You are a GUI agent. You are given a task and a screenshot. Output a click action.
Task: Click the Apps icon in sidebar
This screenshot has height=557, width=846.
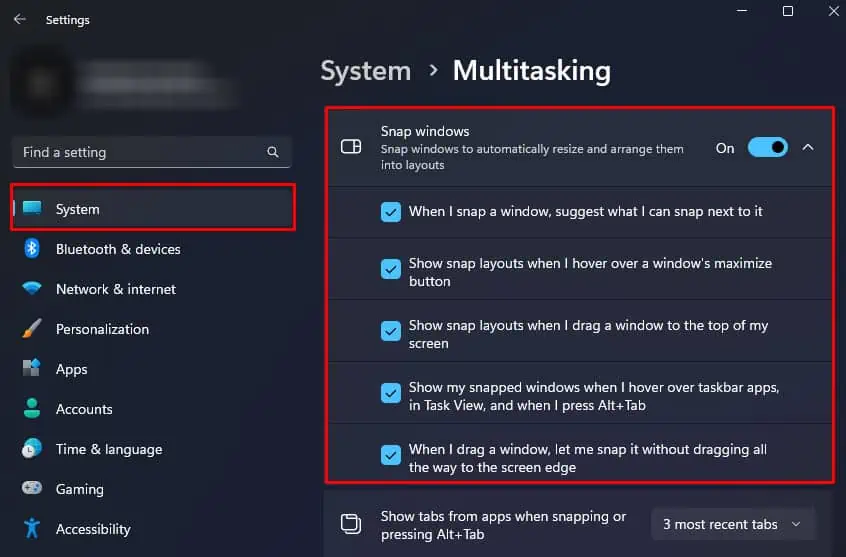[x=32, y=368]
